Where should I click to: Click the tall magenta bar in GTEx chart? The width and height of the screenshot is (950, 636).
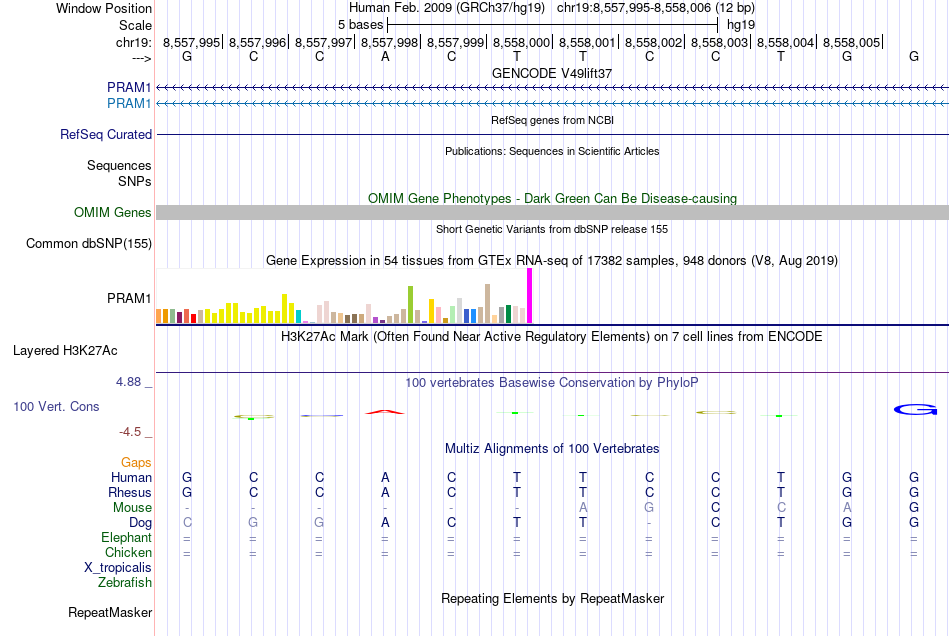[x=530, y=296]
